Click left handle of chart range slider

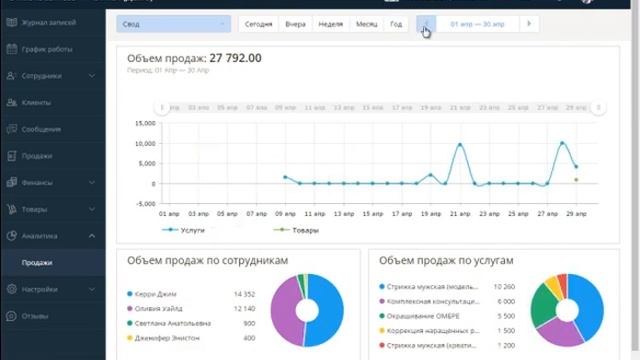(162, 108)
